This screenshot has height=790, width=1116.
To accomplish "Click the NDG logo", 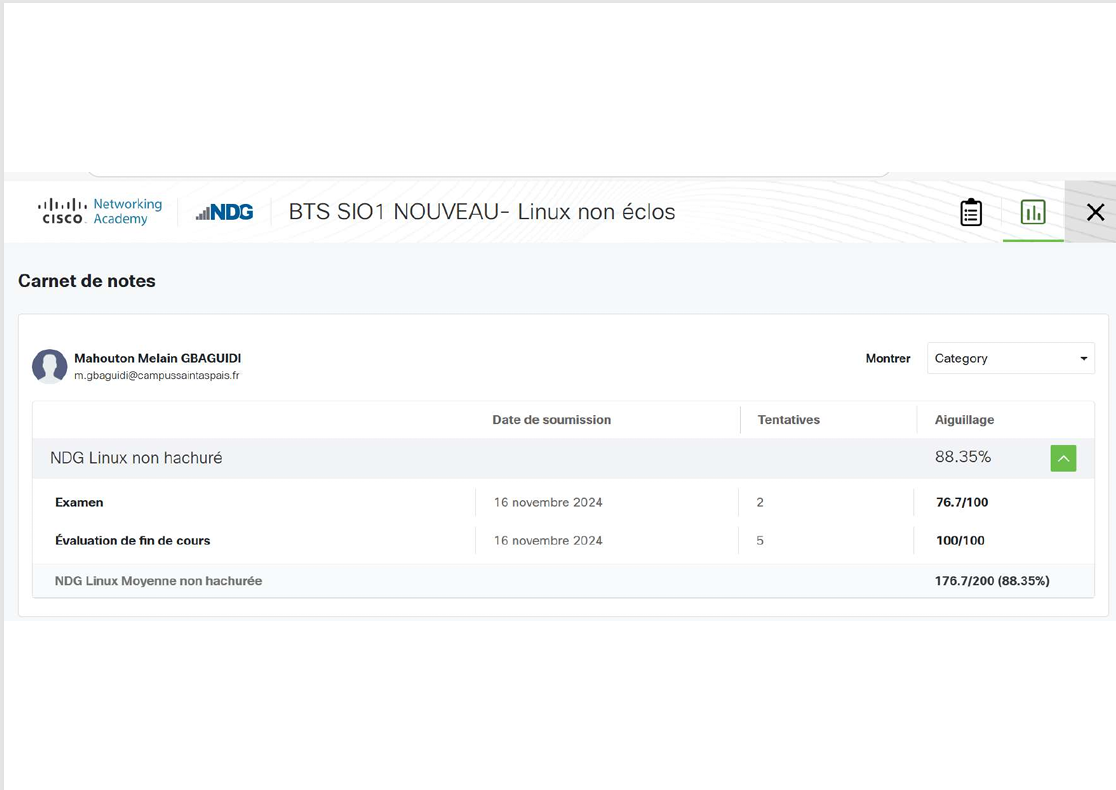I will [225, 212].
